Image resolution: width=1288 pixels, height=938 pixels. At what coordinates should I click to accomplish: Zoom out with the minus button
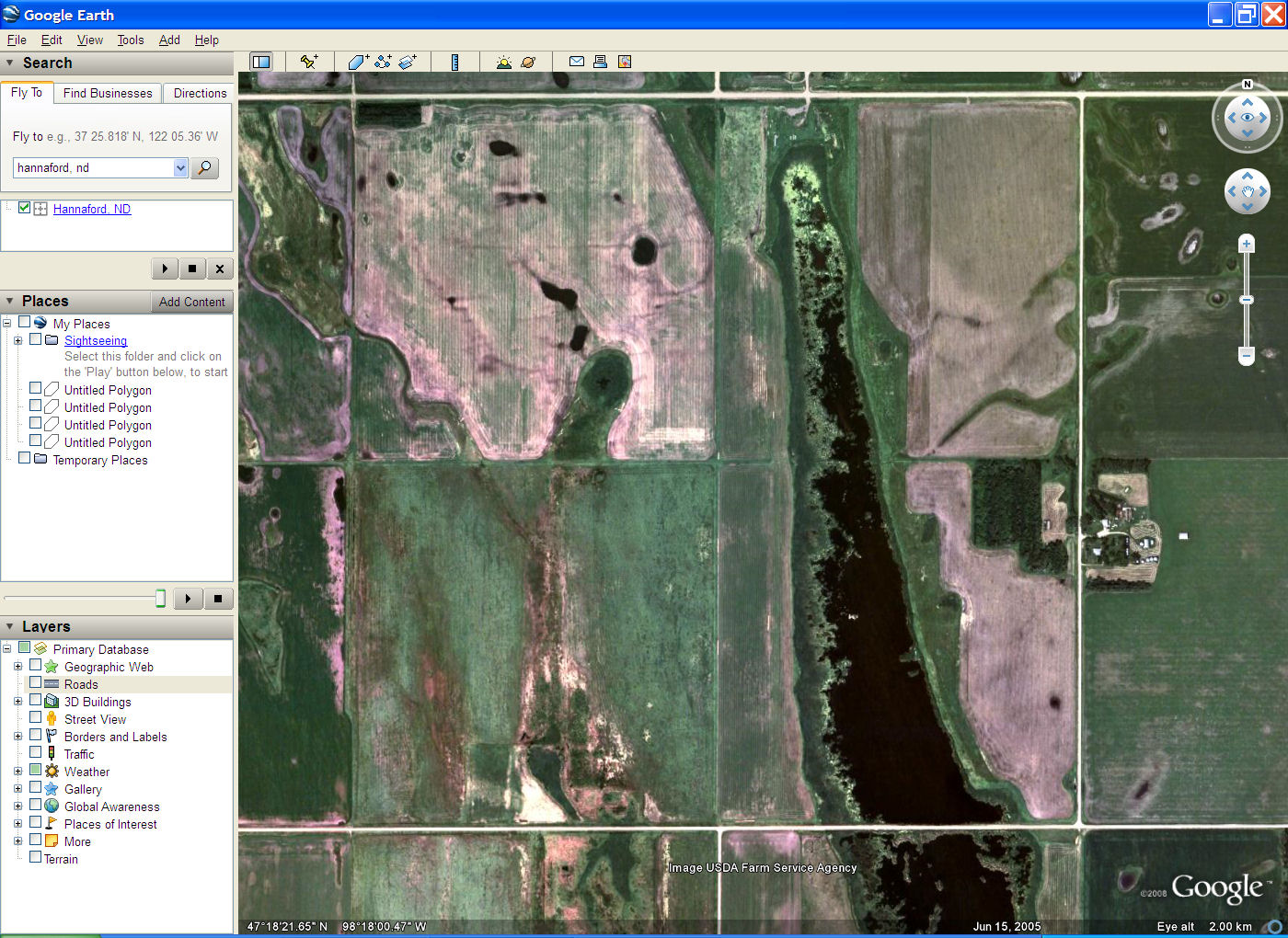tap(1247, 355)
